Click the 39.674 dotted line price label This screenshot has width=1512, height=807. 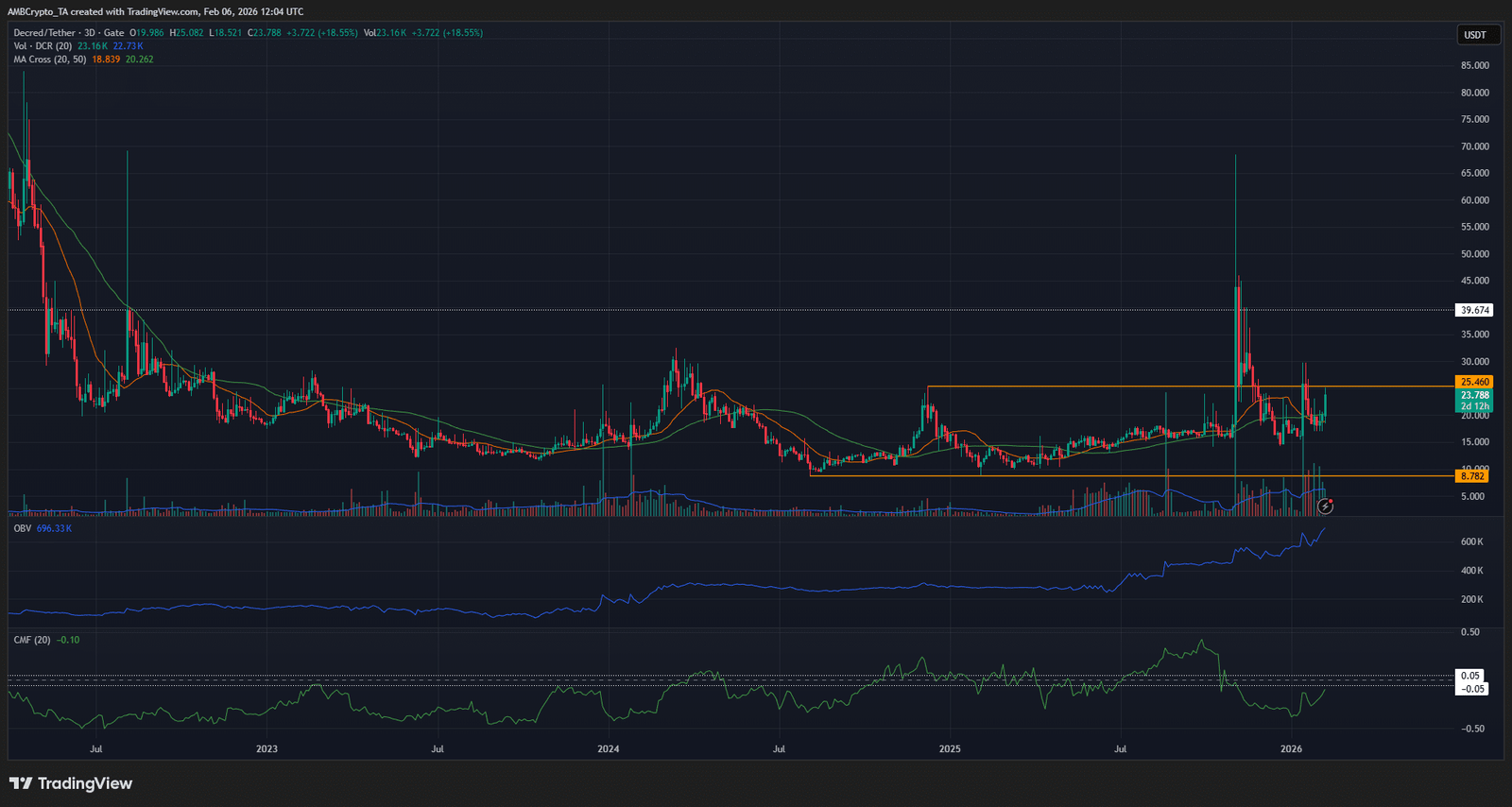click(1474, 310)
